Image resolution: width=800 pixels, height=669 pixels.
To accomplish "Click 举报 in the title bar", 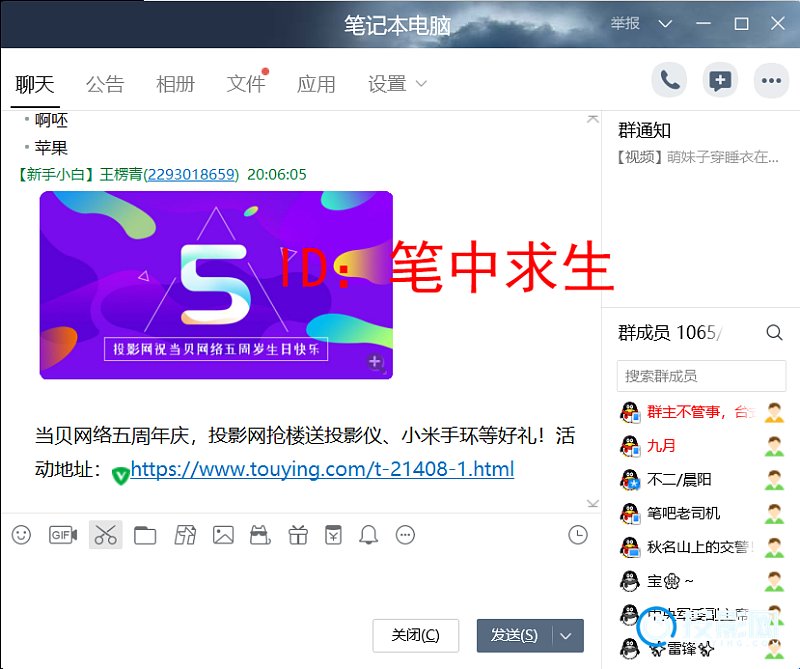I will (625, 23).
